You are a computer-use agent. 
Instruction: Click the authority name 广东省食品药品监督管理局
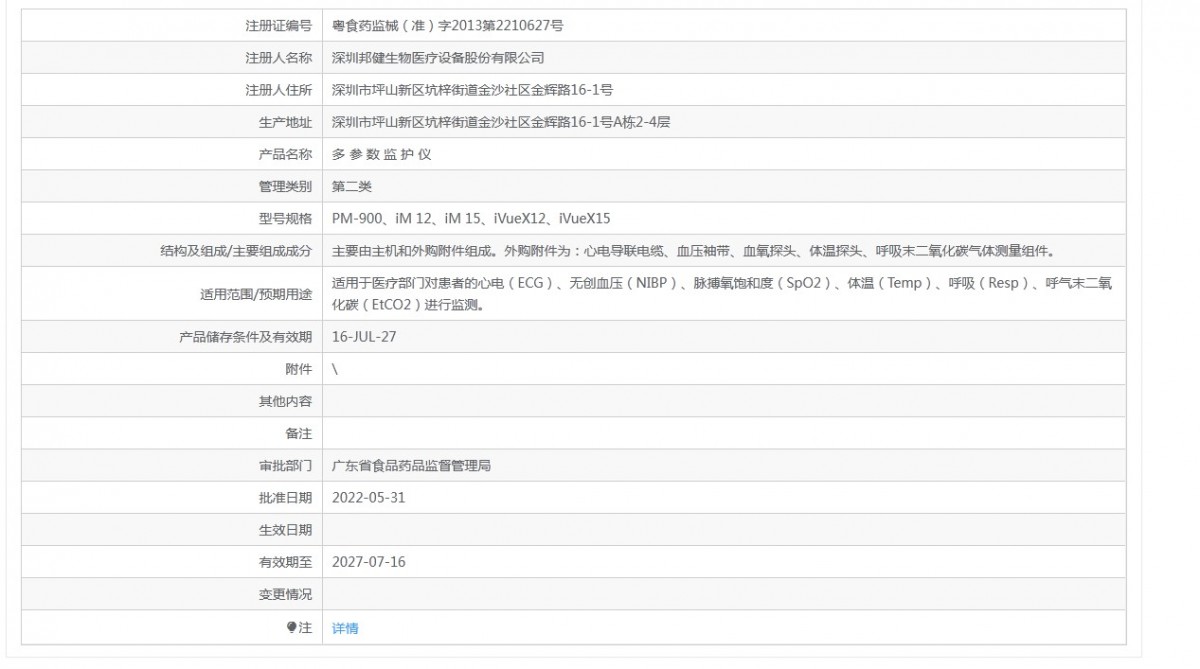click(411, 465)
